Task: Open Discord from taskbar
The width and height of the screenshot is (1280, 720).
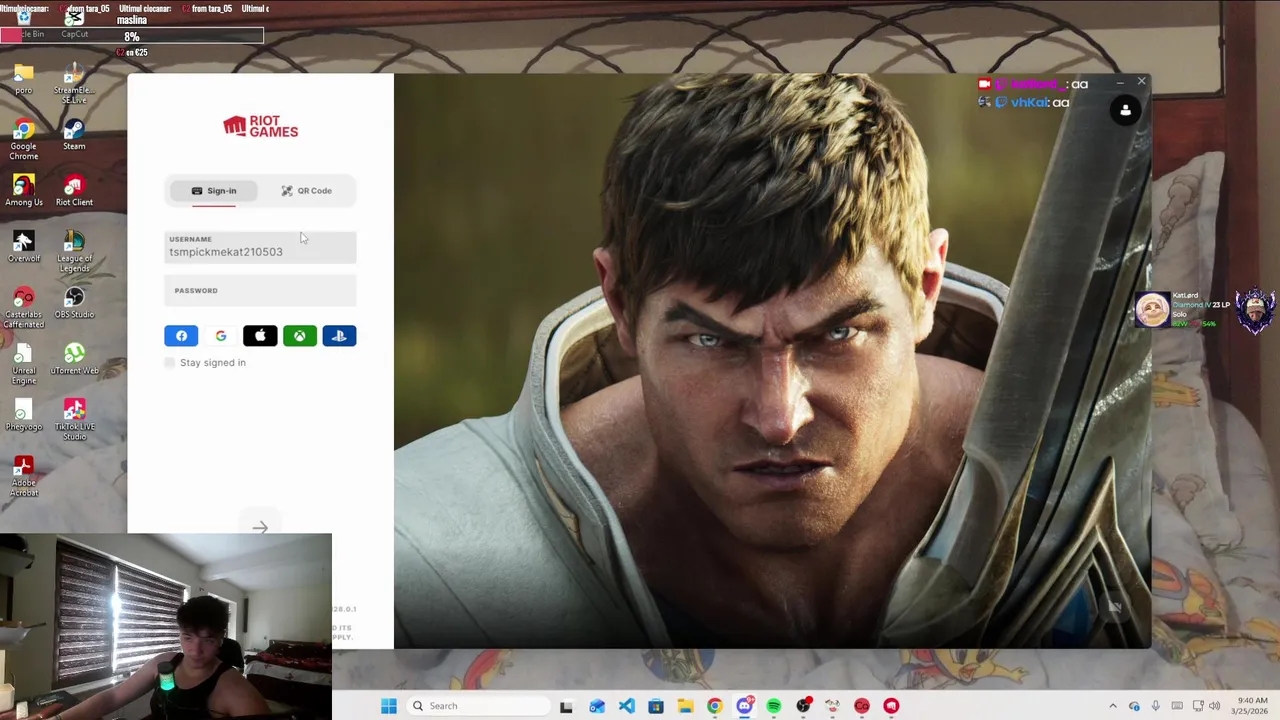Action: (x=744, y=706)
